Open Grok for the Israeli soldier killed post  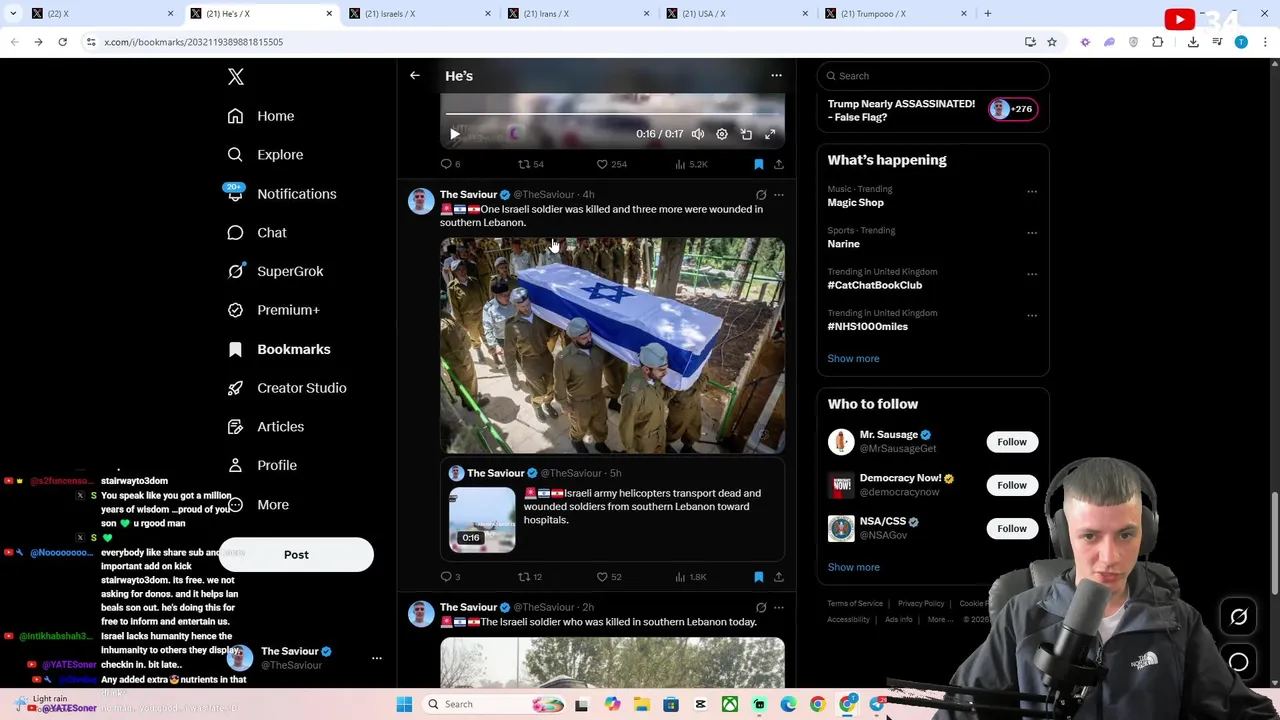tap(761, 195)
